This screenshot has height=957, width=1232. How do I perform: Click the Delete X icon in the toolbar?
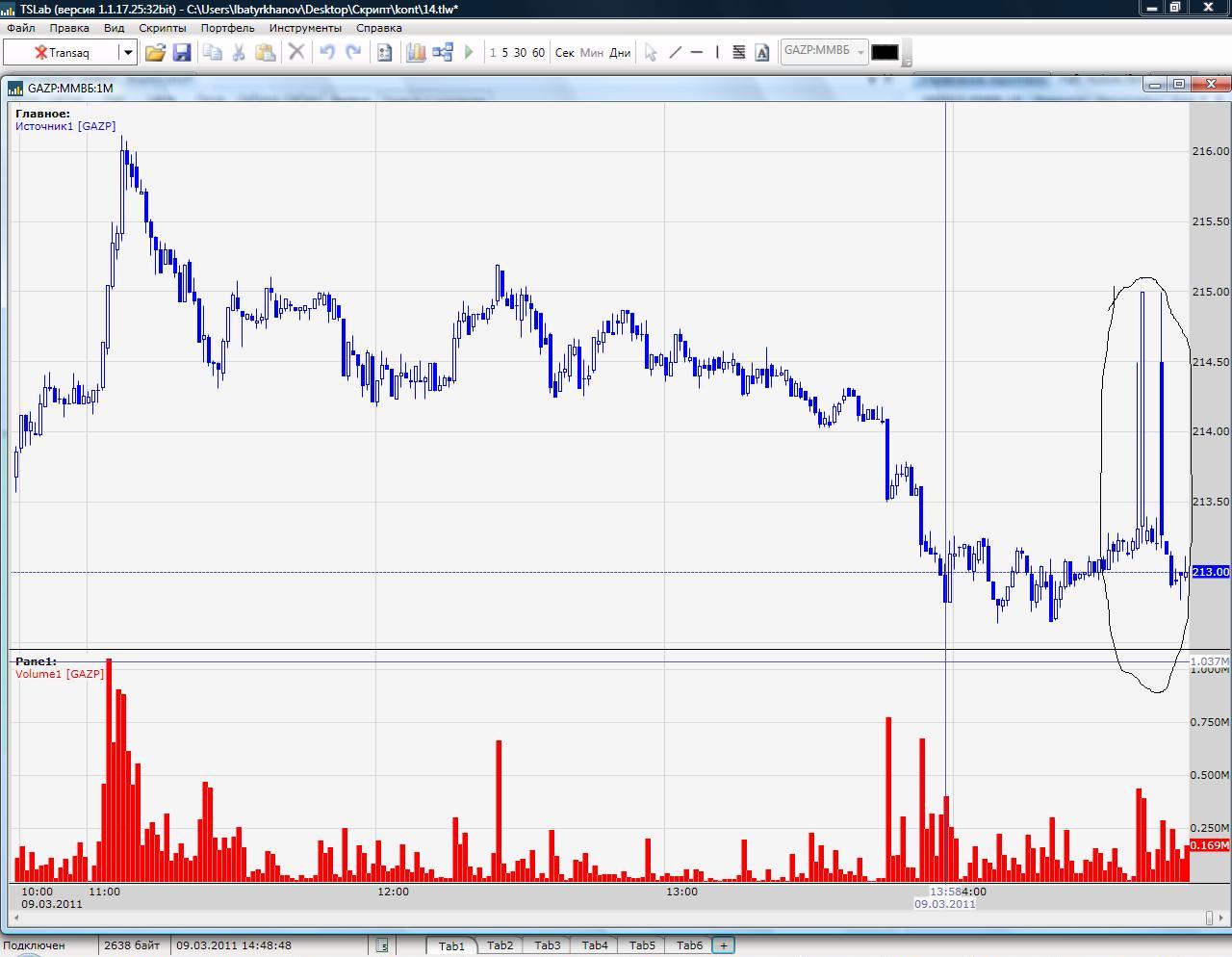[296, 52]
